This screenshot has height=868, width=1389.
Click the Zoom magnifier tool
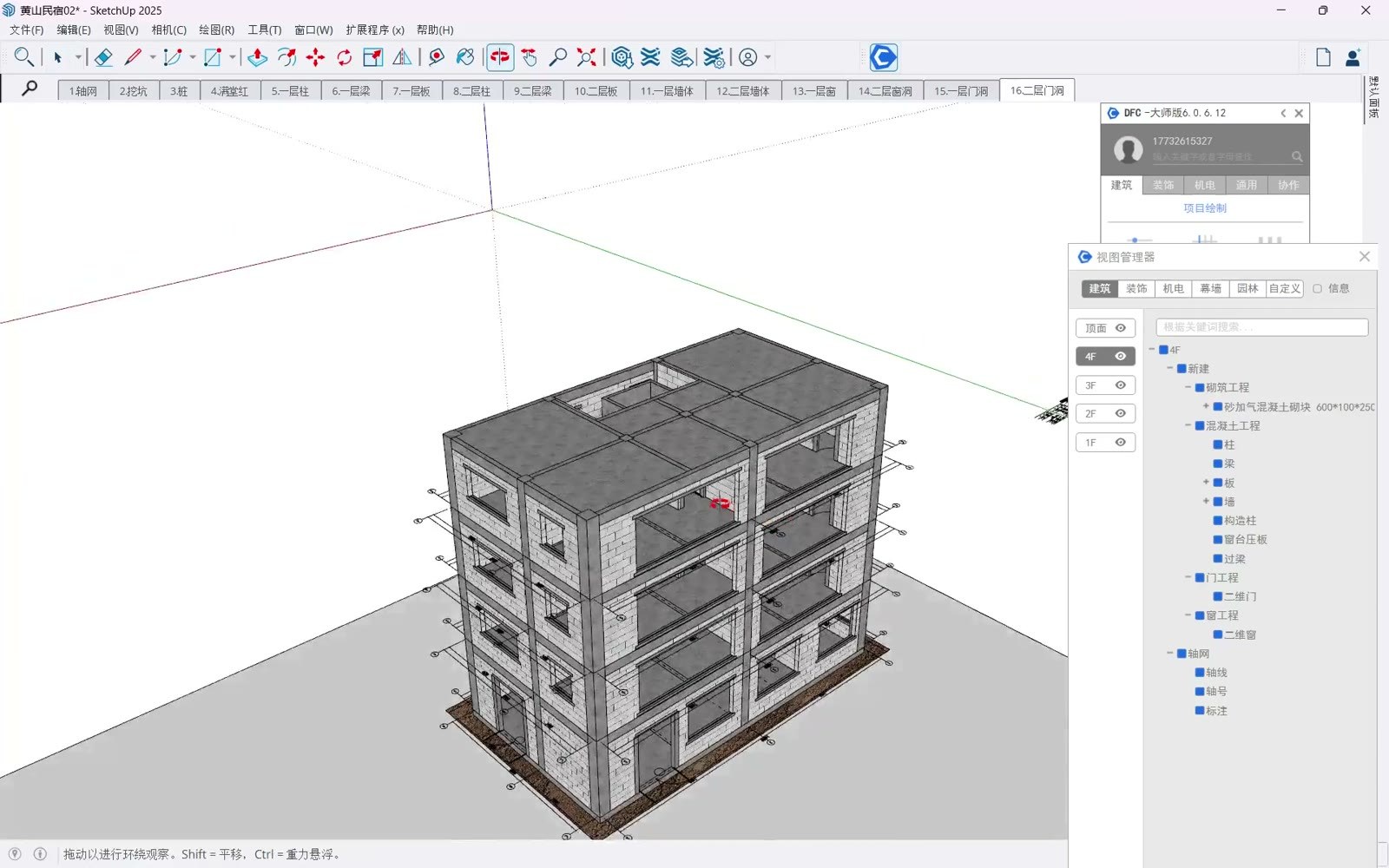(558, 57)
